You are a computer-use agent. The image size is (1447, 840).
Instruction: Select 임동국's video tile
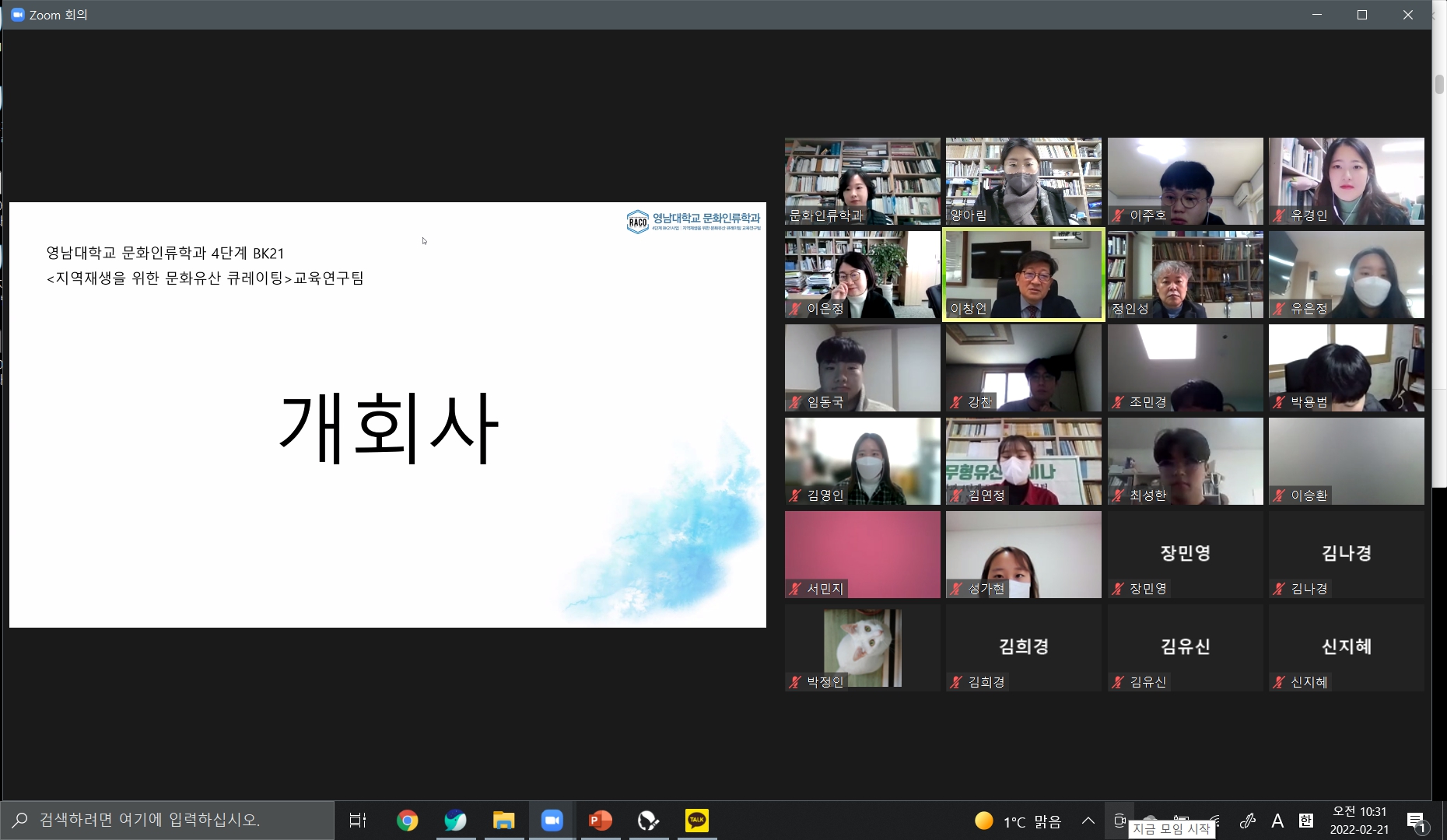click(x=862, y=368)
